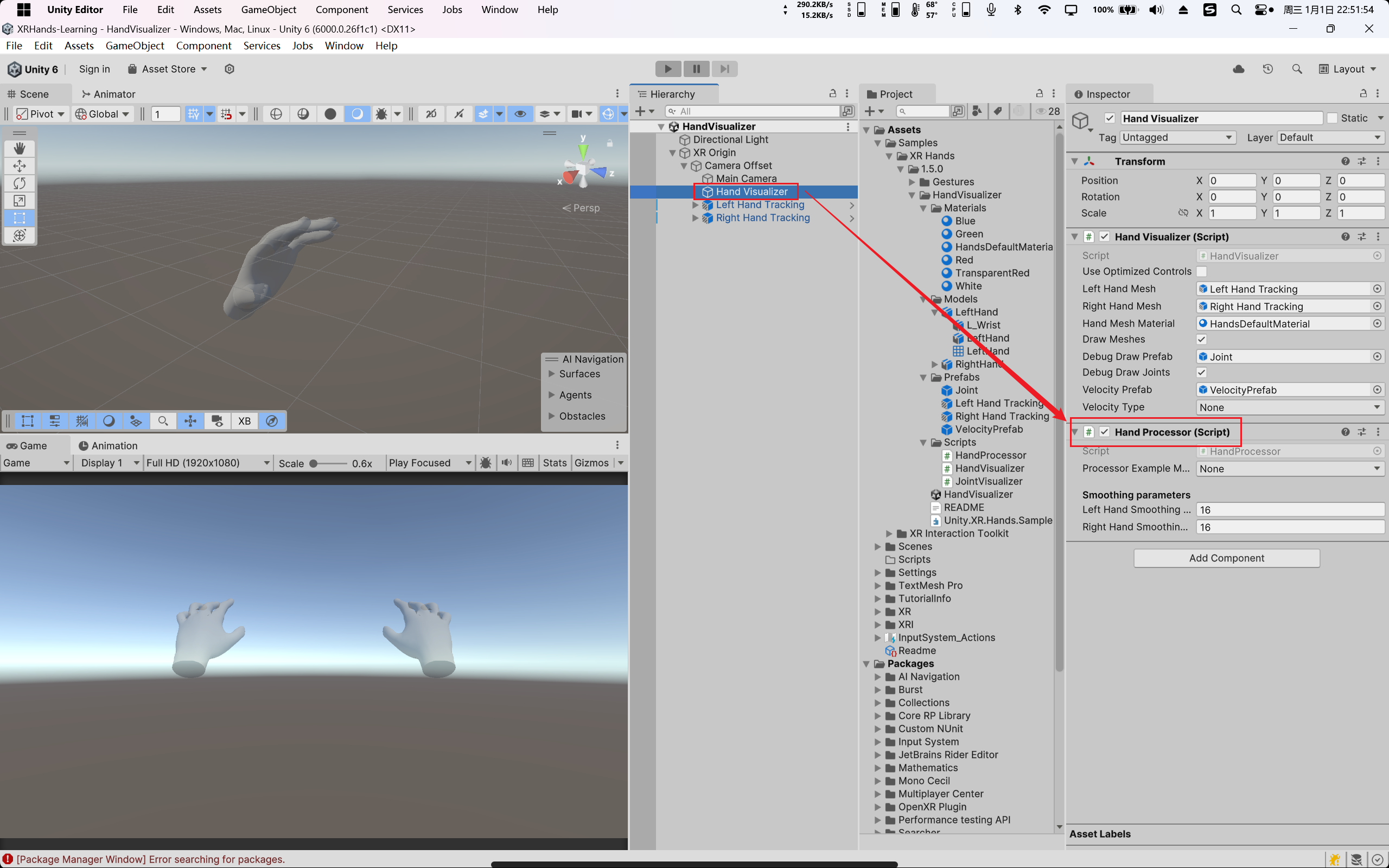
Task: Open the Velocity Type dropdown
Action: [1289, 407]
